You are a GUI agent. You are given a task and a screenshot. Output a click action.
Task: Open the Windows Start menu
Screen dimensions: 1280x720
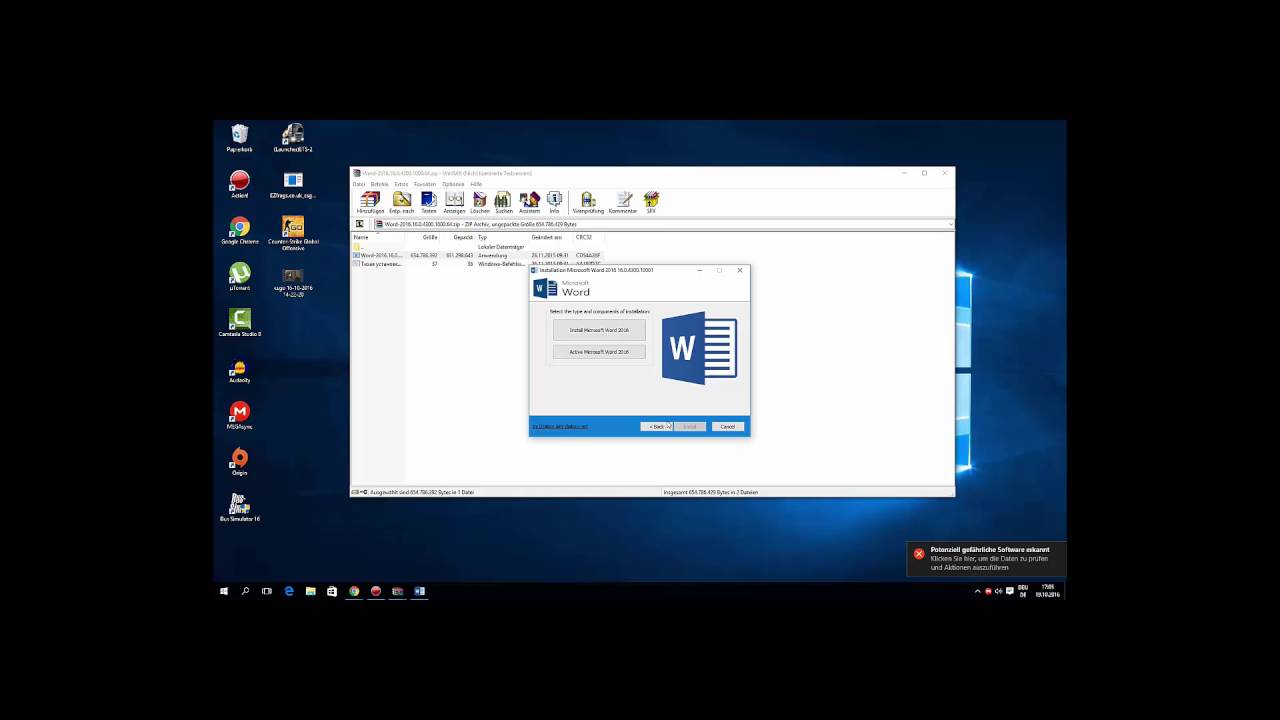pos(224,591)
